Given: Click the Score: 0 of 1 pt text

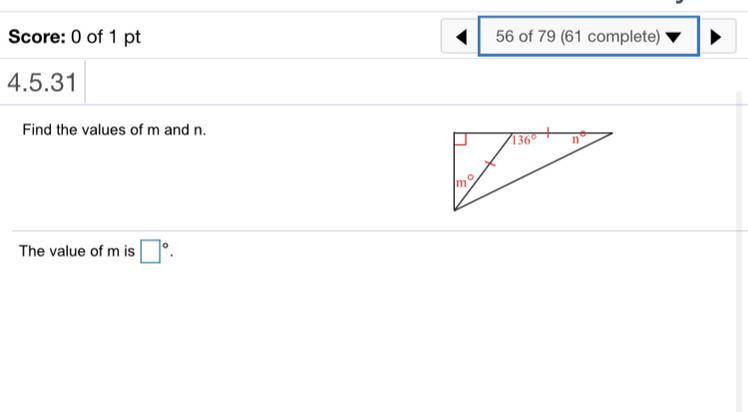Looking at the screenshot, I should 74,37.
